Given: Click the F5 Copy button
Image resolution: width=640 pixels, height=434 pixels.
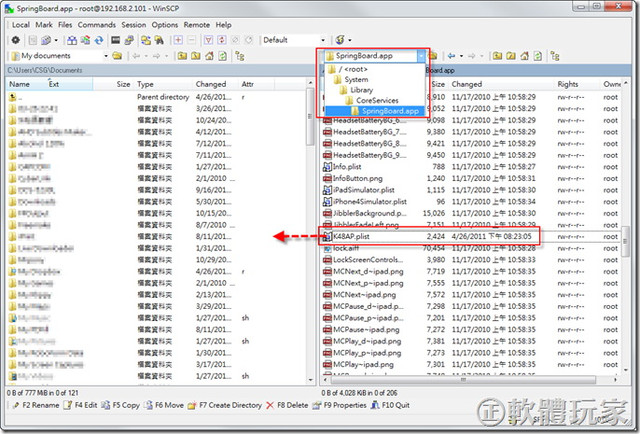Looking at the screenshot, I should 120,405.
